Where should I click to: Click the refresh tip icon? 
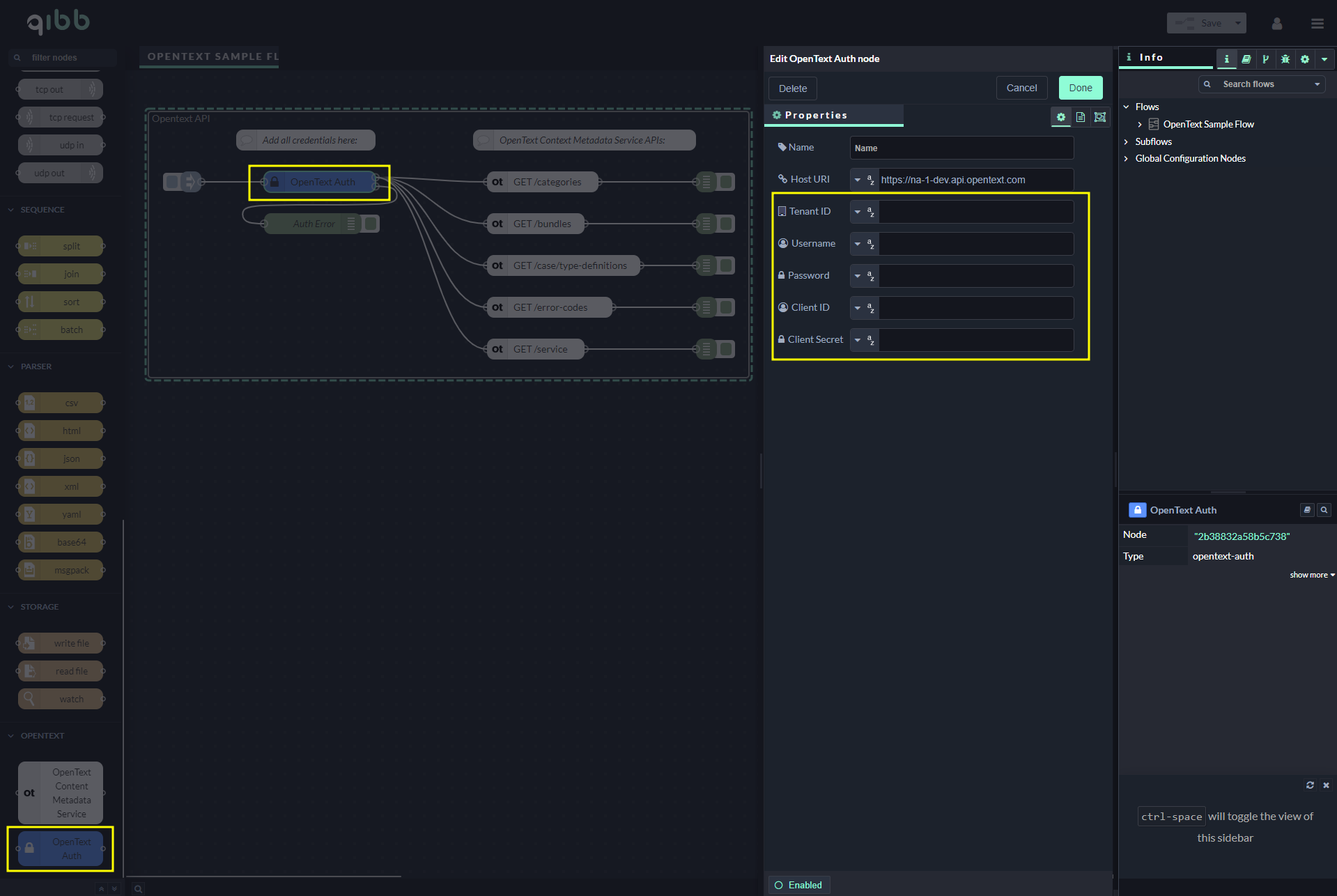1310,785
